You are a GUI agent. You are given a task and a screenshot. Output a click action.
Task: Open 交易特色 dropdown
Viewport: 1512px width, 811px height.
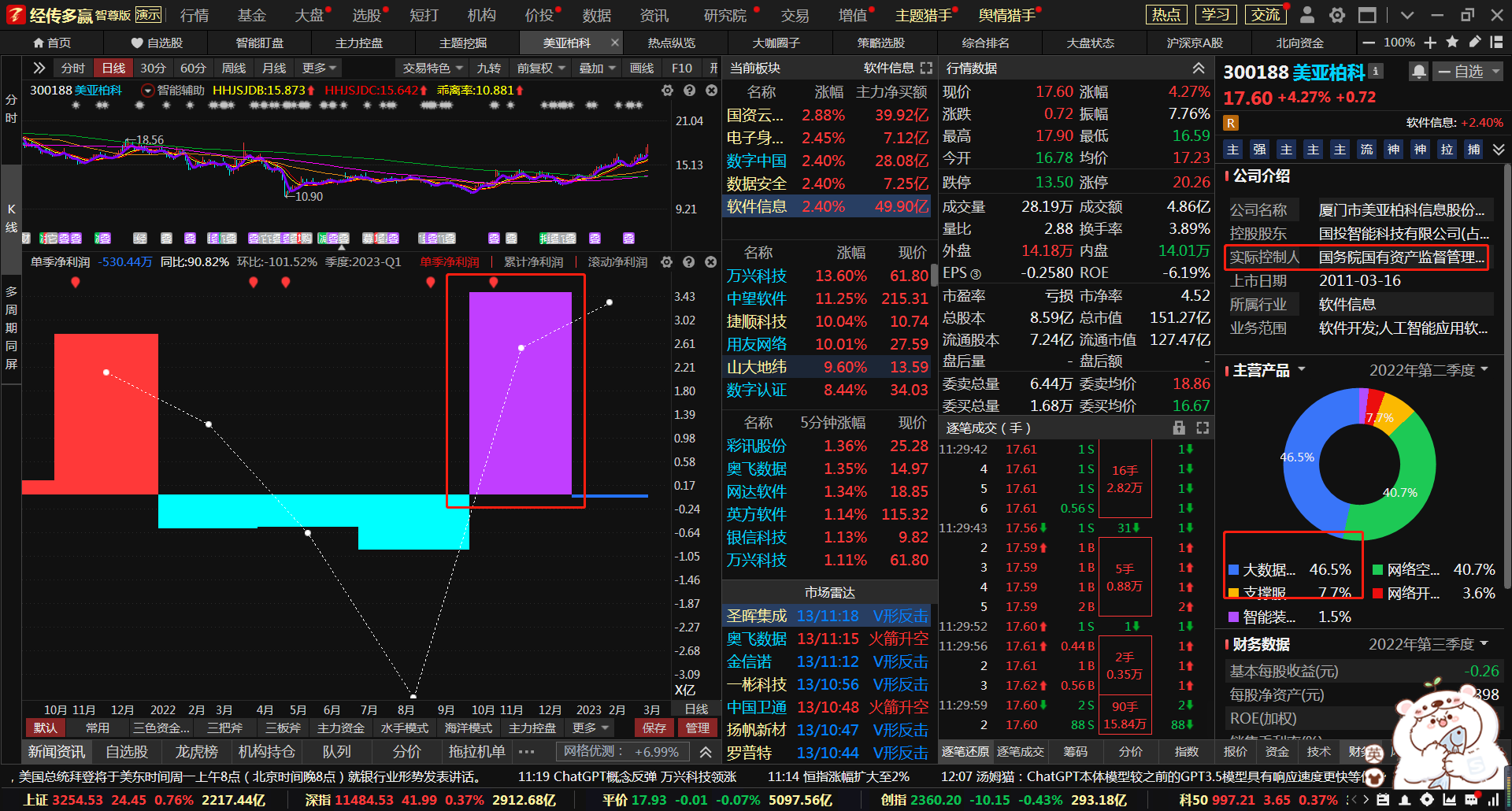[x=433, y=69]
